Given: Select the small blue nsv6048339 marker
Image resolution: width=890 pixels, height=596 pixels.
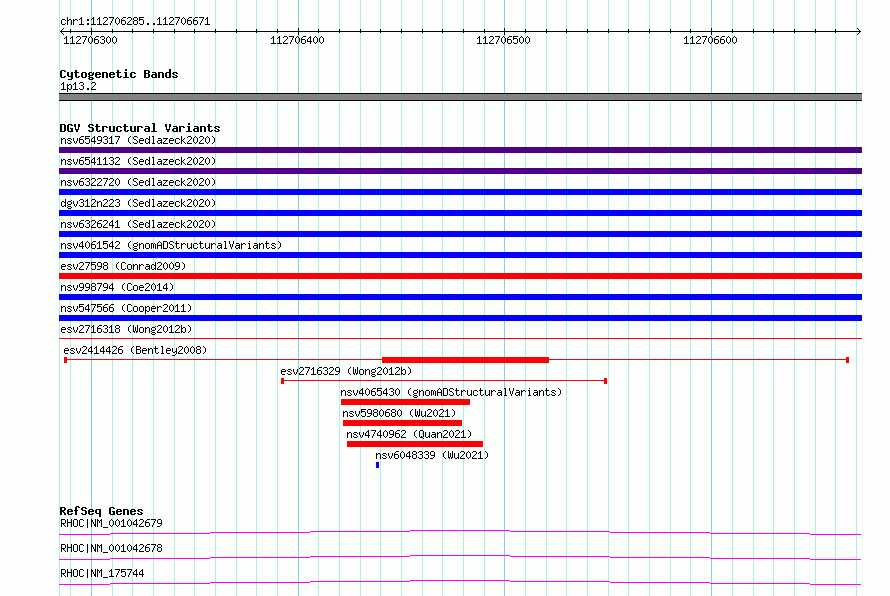Looking at the screenshot, I should [377, 465].
